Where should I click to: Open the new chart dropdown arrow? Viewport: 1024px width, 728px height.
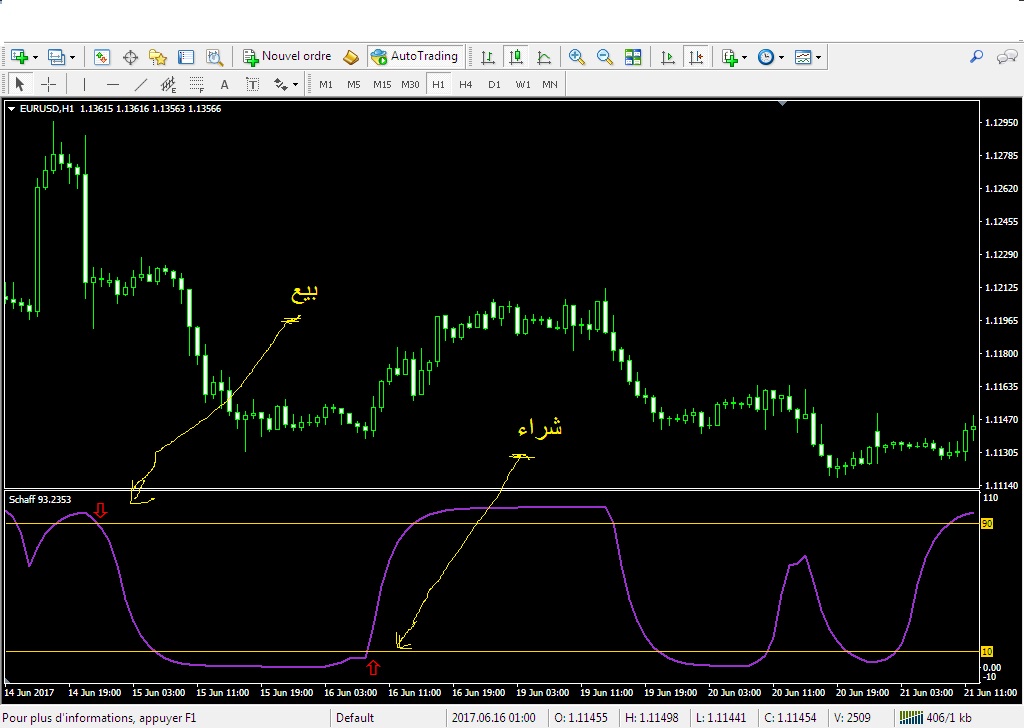point(37,57)
